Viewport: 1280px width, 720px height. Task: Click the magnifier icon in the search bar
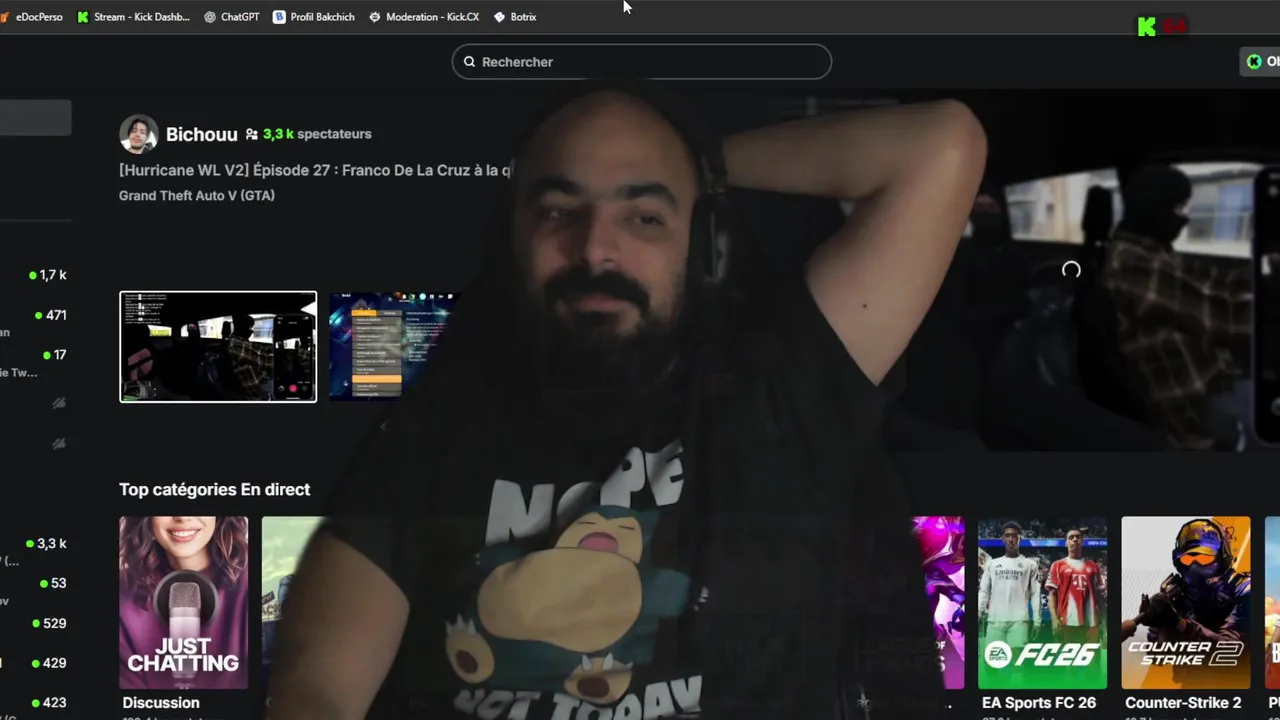tap(469, 62)
